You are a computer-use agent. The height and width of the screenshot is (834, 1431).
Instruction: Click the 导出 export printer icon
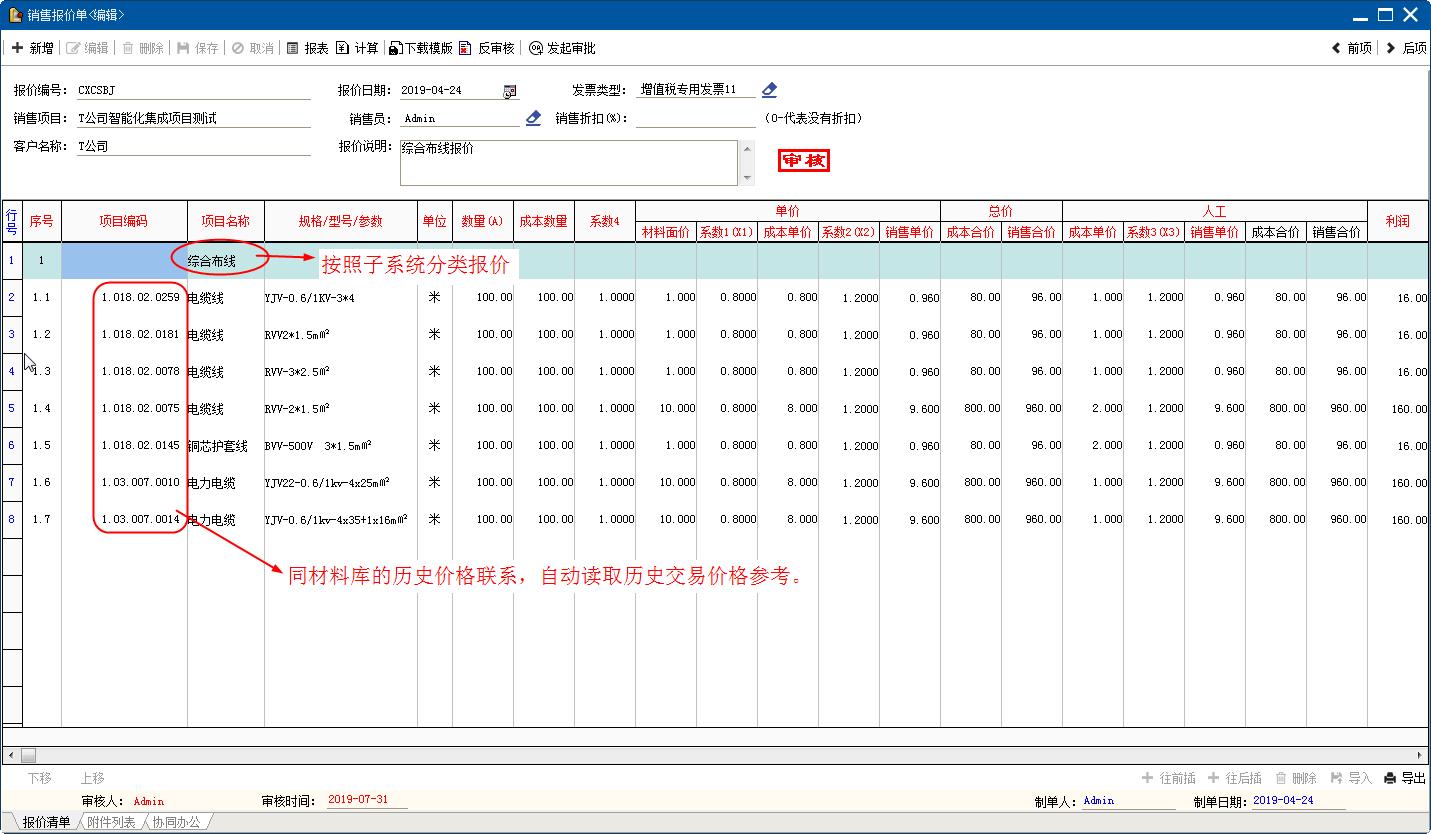coord(1390,778)
